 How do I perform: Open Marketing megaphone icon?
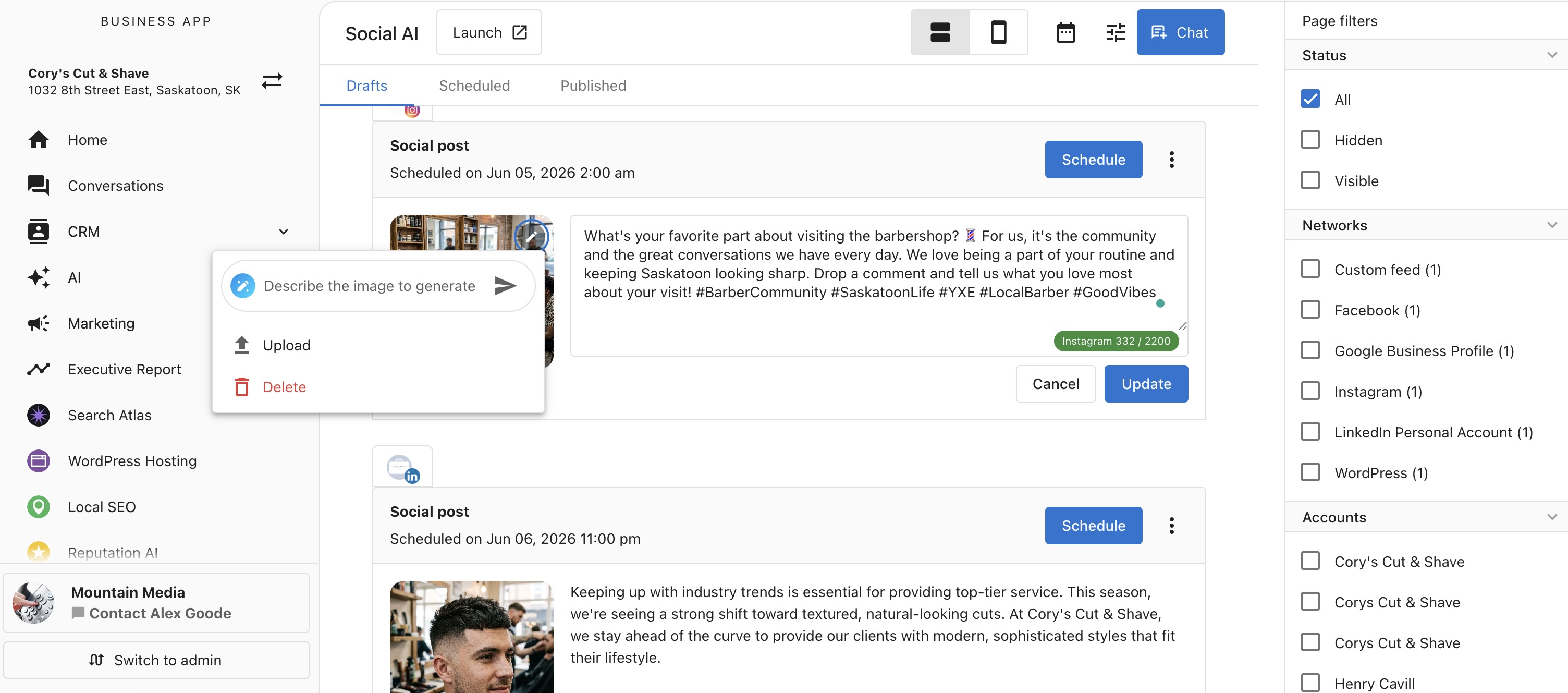coord(39,323)
